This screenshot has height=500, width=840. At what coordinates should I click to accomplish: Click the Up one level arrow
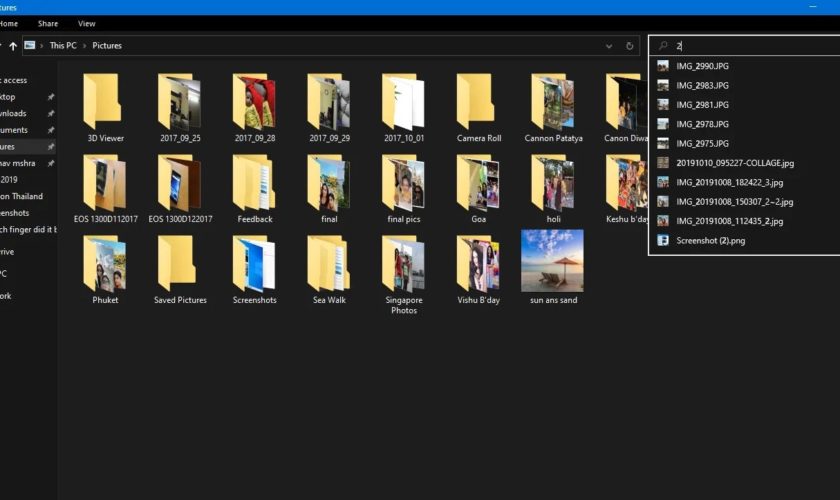click(x=13, y=46)
